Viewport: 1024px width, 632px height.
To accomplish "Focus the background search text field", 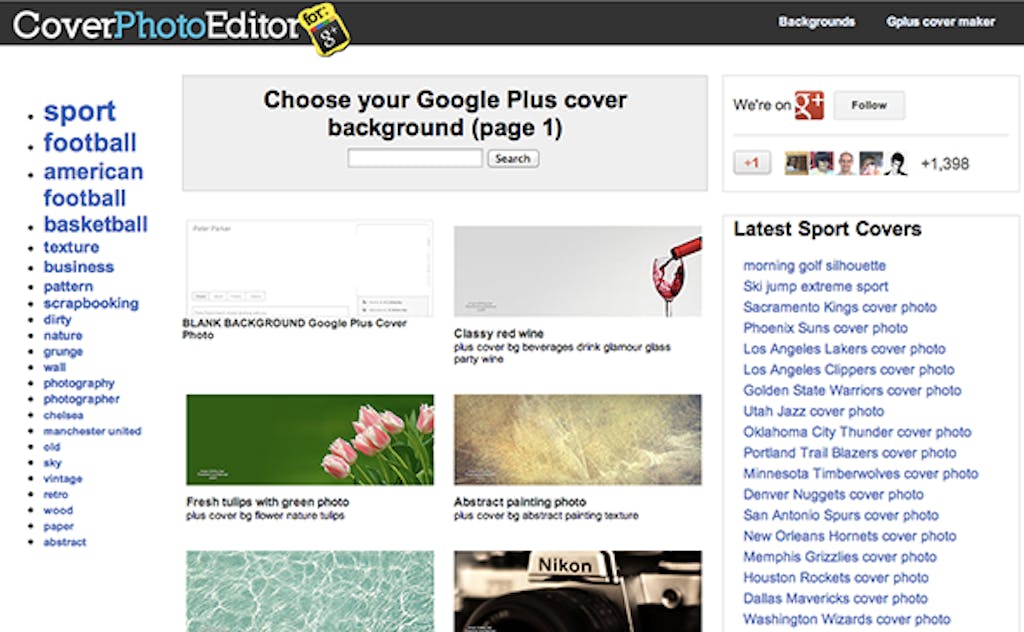I will pyautogui.click(x=415, y=158).
